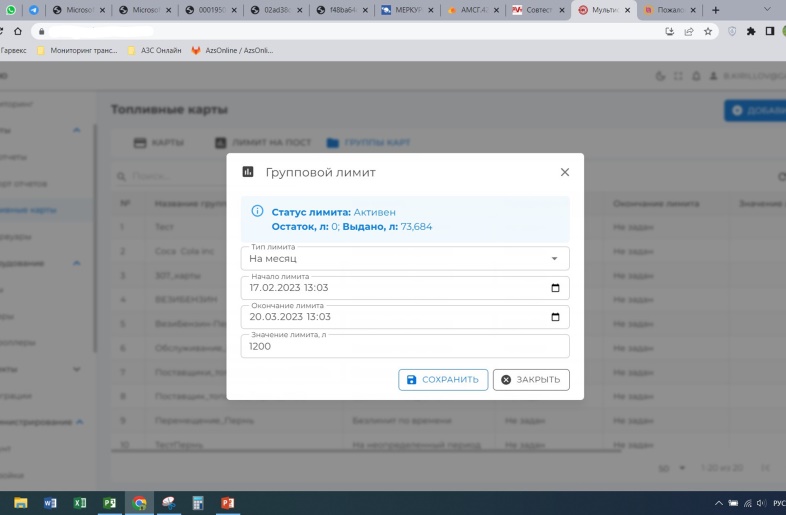The width and height of the screenshot is (786, 515).
Task: Open calendar picker for Начало лимита
Action: coord(555,288)
